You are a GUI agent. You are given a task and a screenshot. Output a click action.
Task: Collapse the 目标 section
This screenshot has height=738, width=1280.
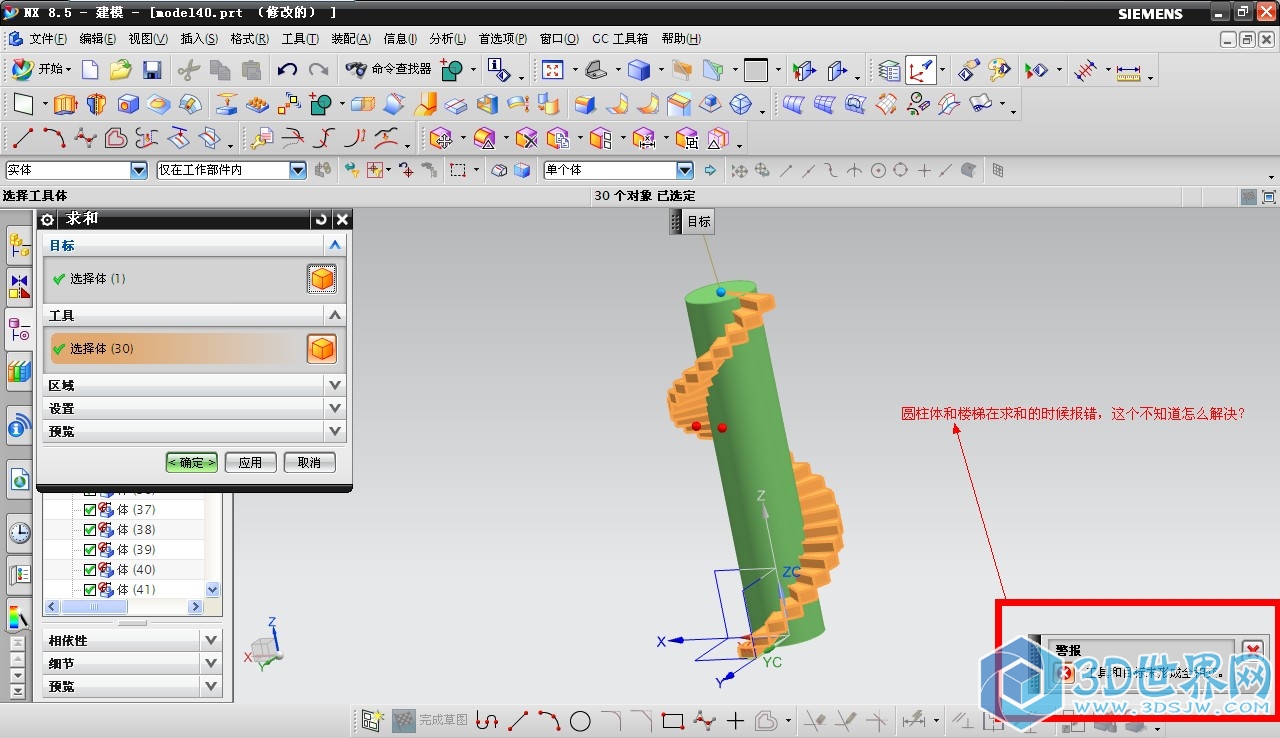(335, 245)
